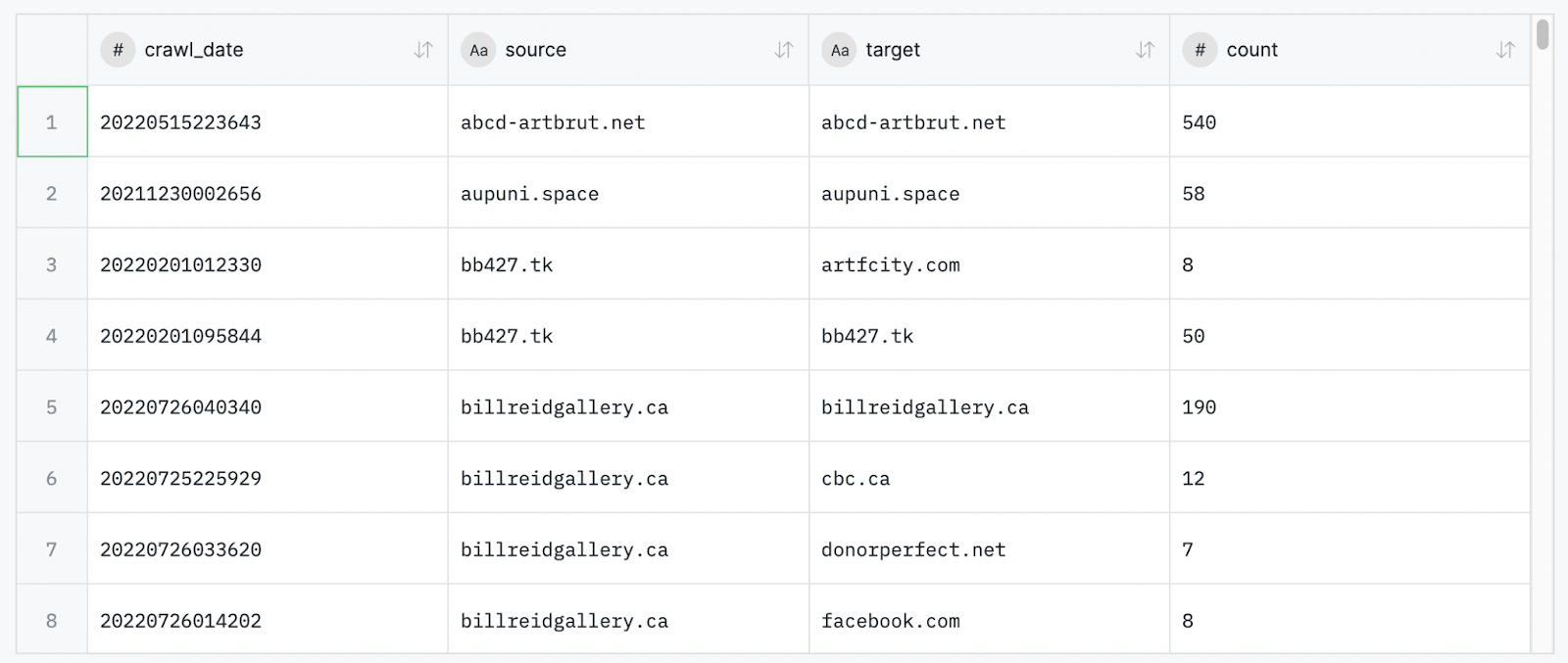Click the facebook.com target cell
Screen dimensions: 1568x663
pyautogui.click(x=989, y=620)
